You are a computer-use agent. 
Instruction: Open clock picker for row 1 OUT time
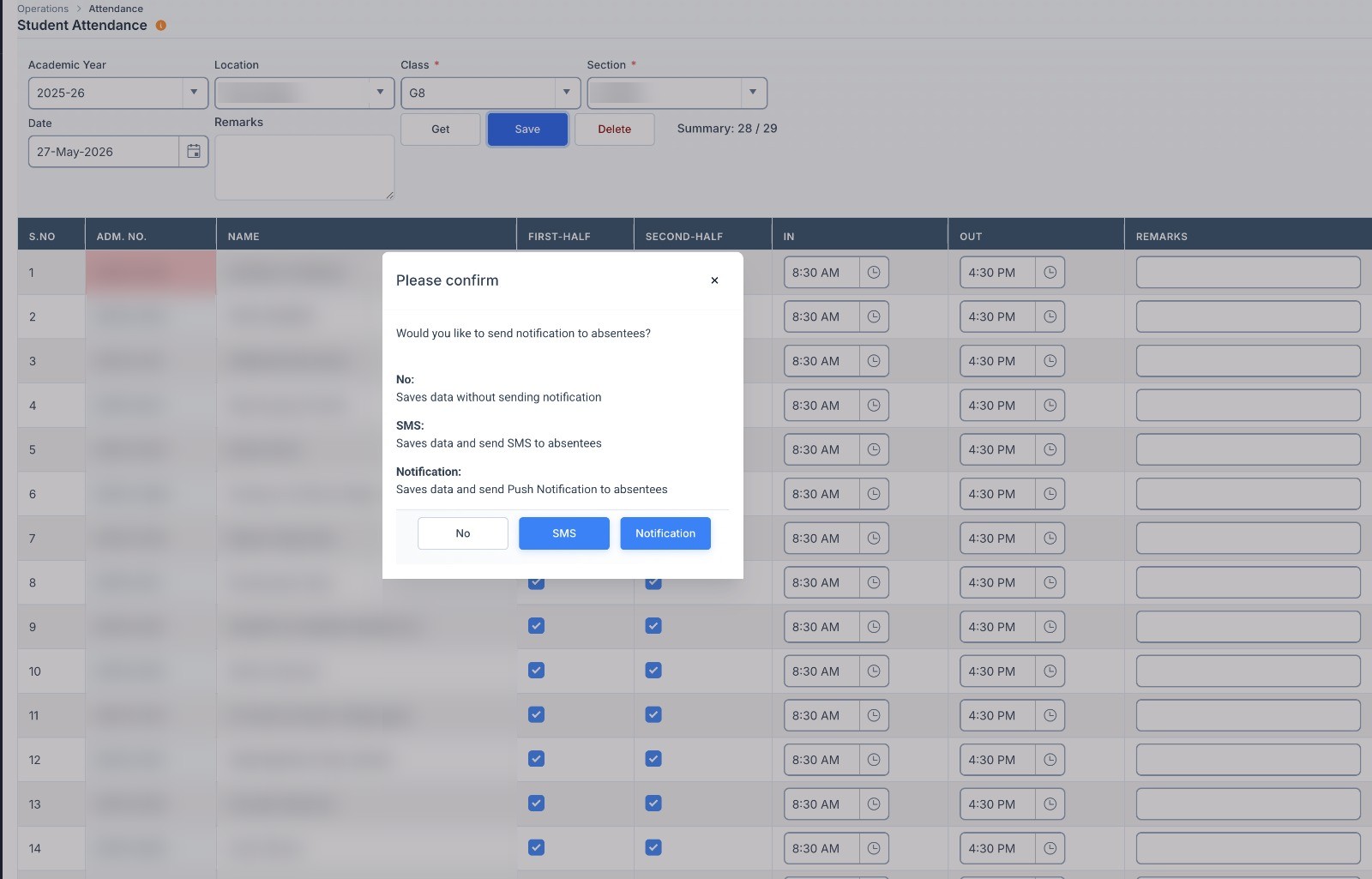tap(1050, 273)
